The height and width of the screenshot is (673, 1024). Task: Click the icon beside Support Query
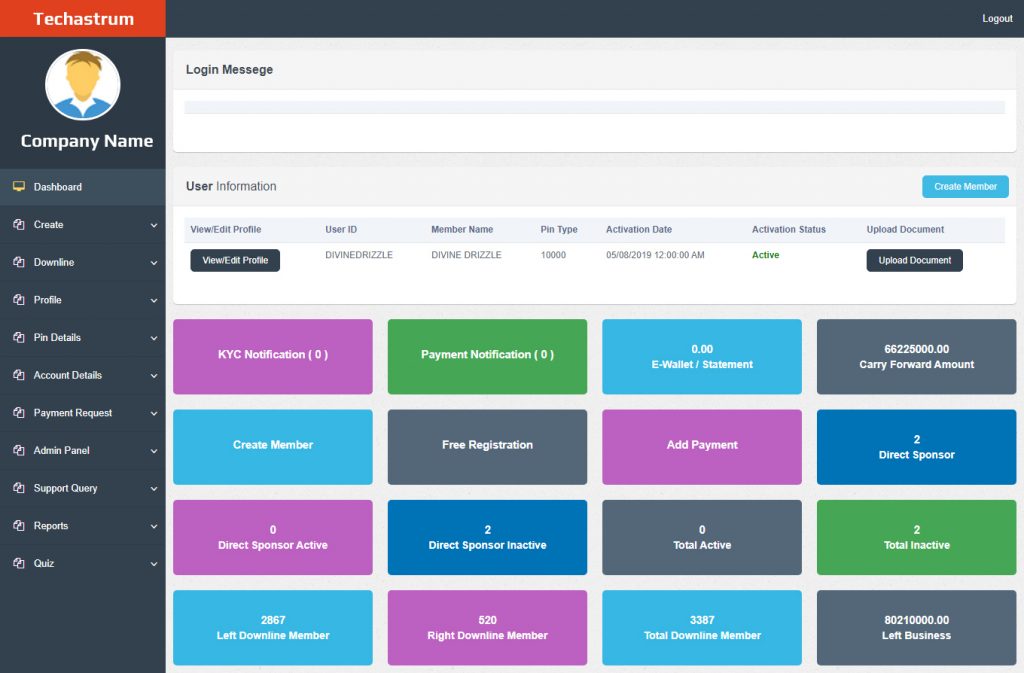[x=18, y=488]
